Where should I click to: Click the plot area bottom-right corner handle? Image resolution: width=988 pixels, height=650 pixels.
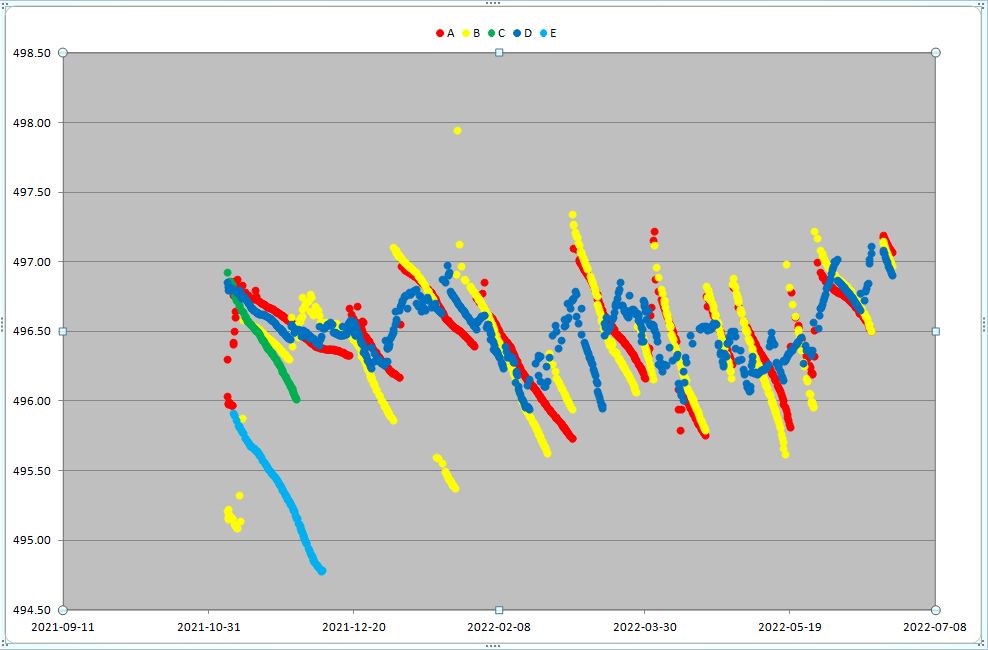coord(936,610)
